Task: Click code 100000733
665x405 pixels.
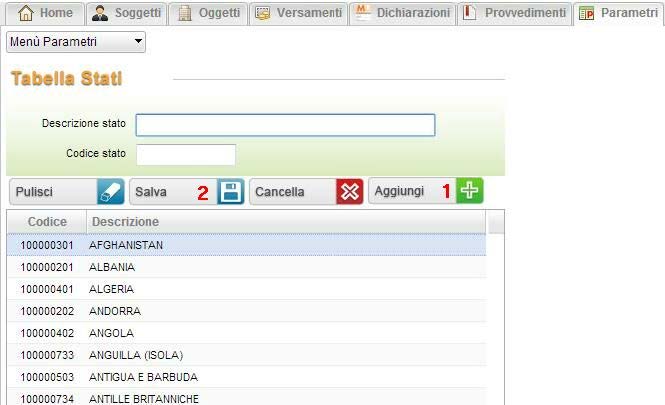Action: click(x=47, y=355)
